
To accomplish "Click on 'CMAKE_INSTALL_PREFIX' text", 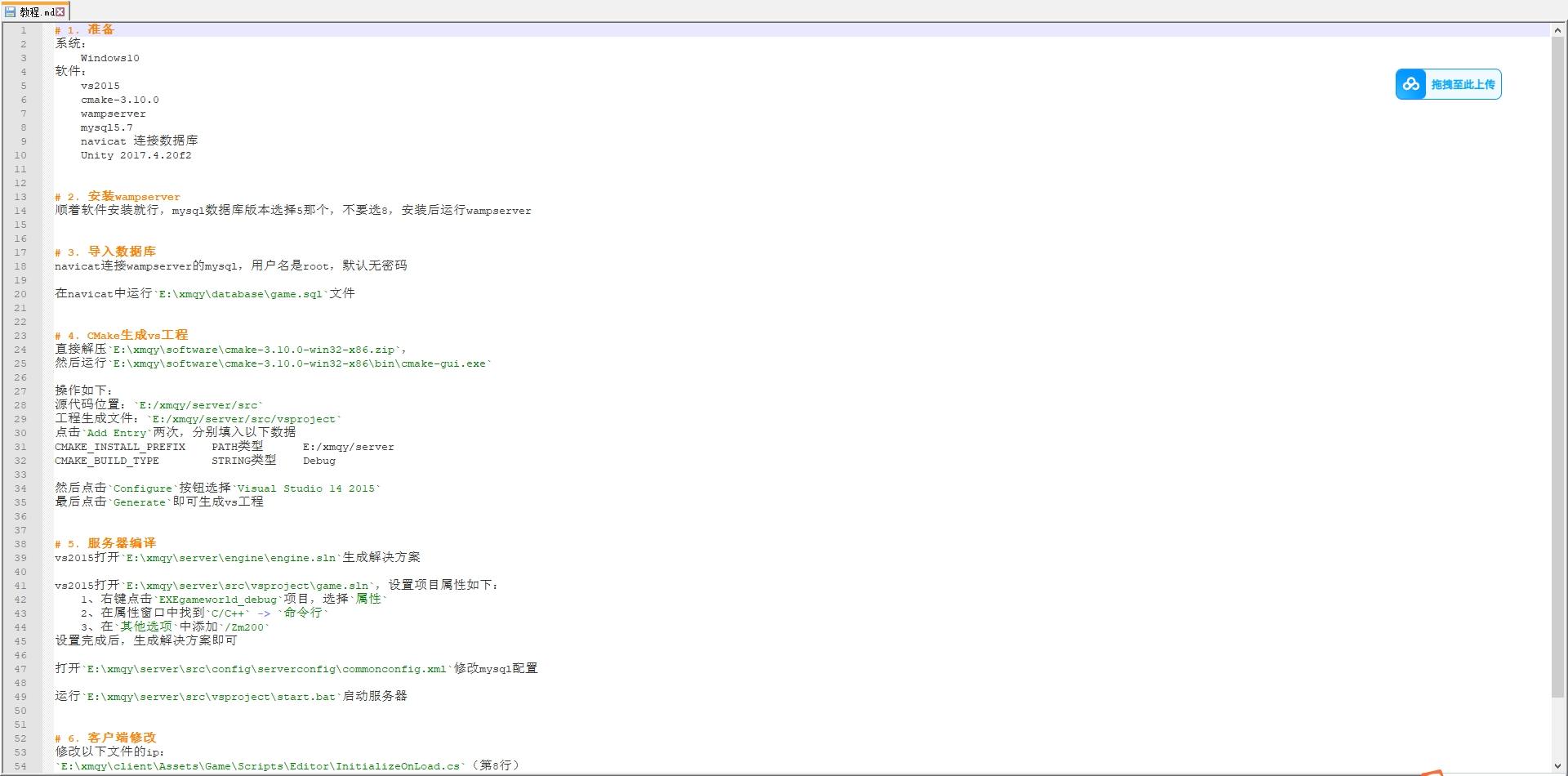I will point(120,447).
